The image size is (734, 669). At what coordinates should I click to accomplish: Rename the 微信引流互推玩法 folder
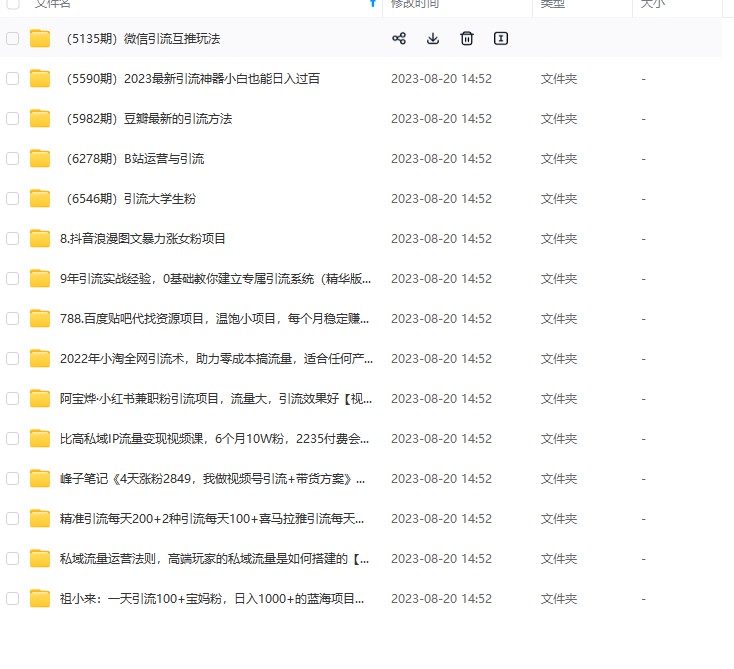pos(501,38)
